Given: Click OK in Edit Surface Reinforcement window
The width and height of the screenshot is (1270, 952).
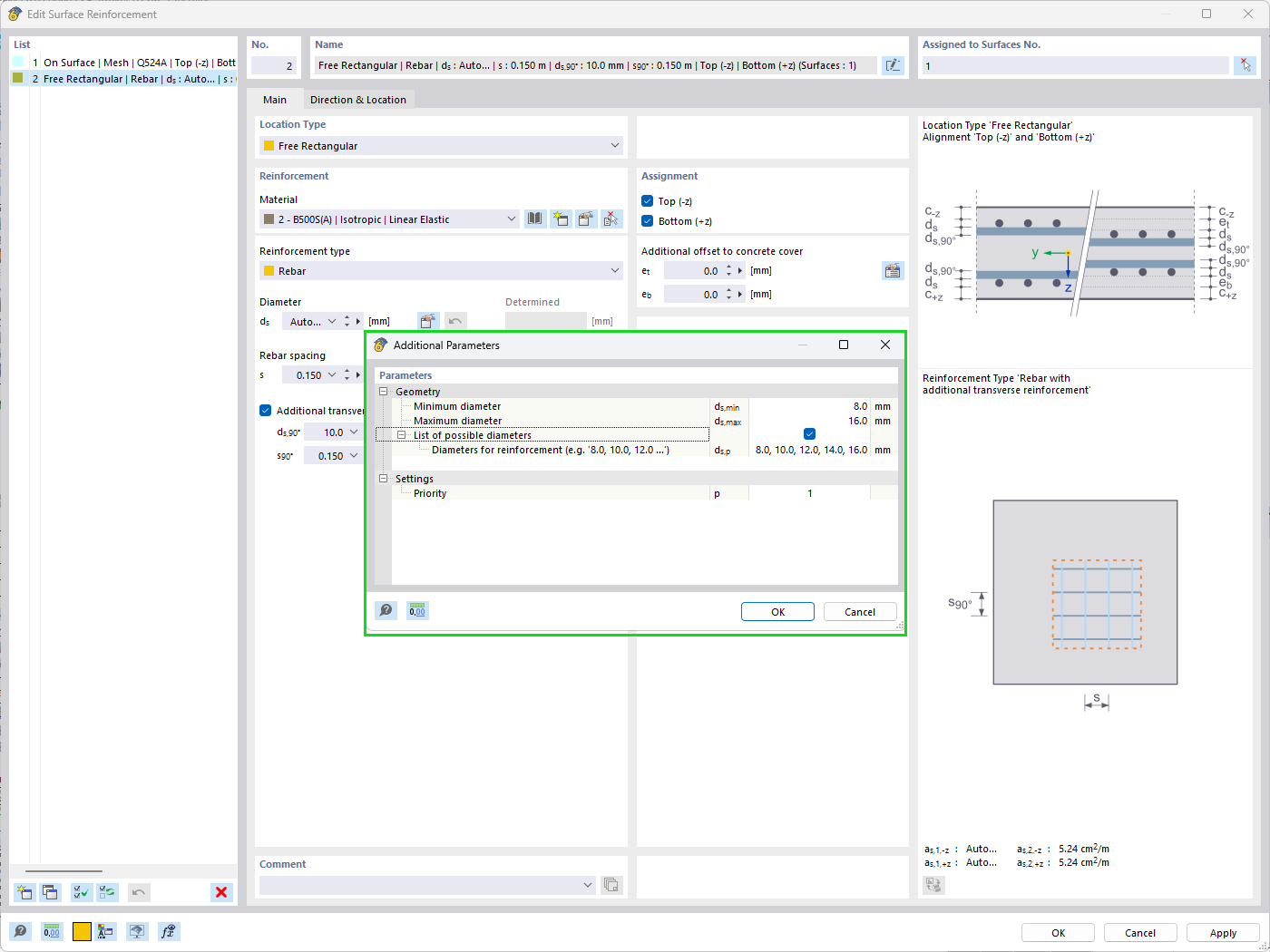Looking at the screenshot, I should (x=1058, y=933).
